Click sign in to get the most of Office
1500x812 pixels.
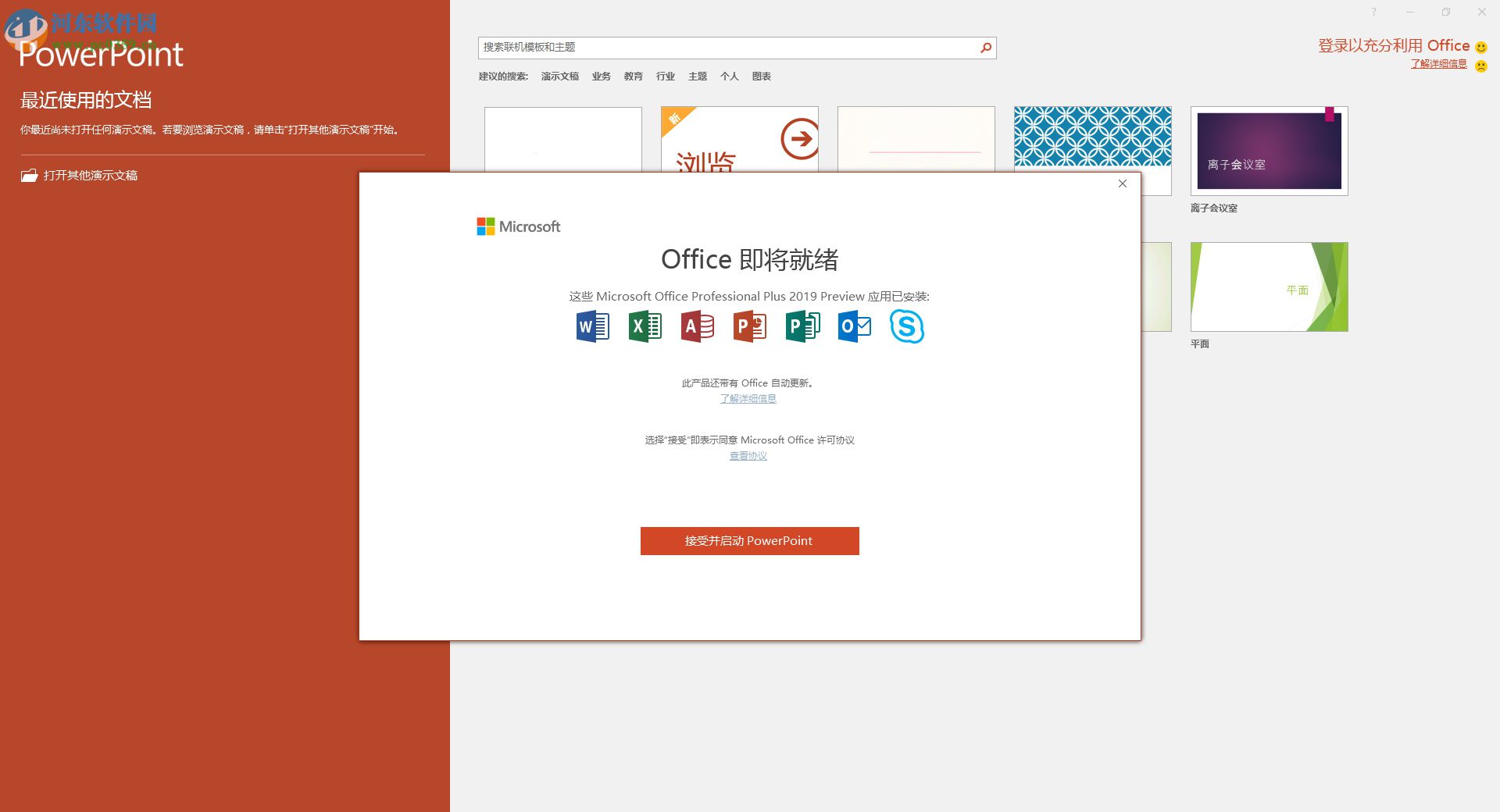(x=1394, y=46)
